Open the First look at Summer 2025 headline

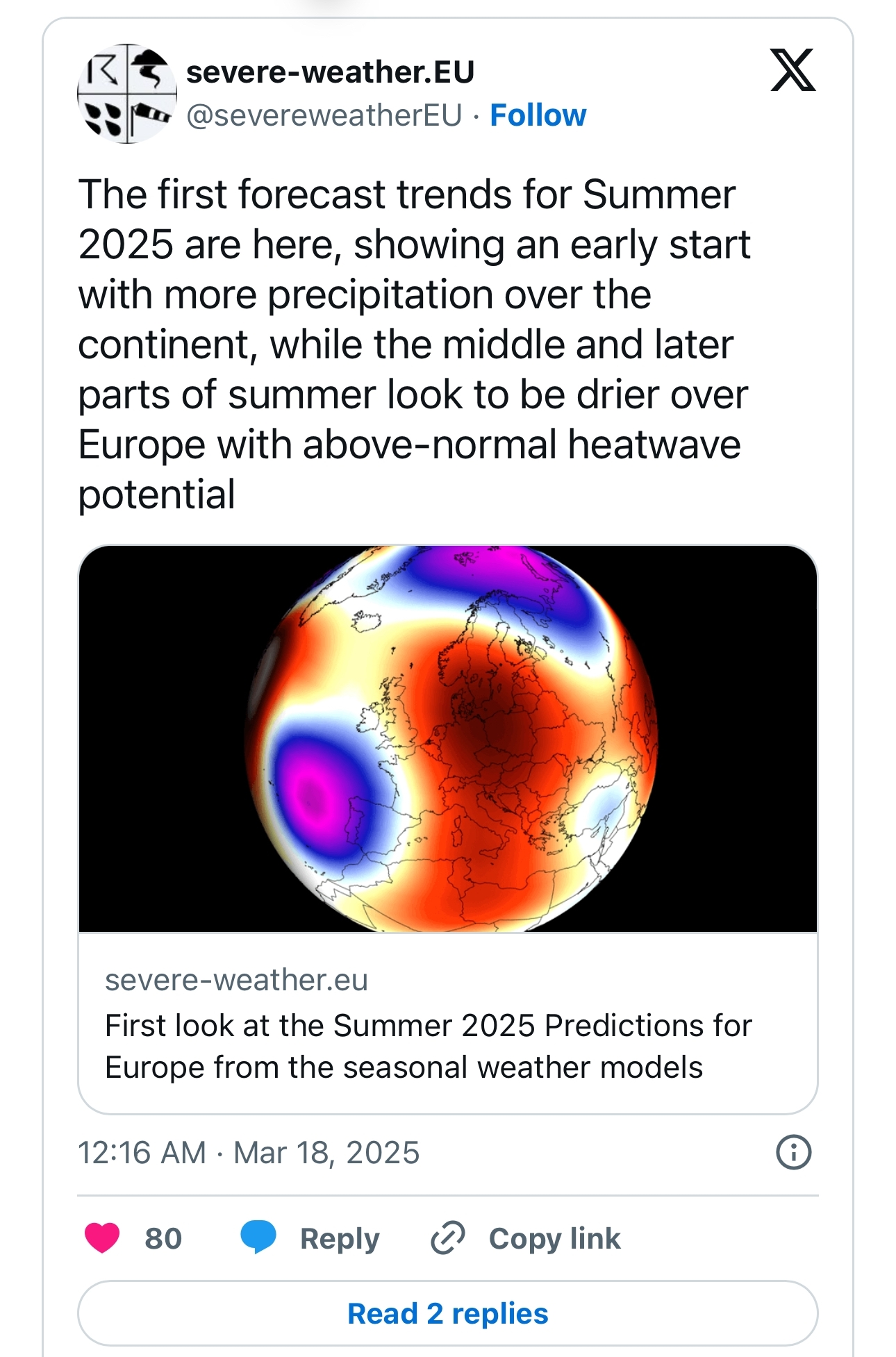[428, 1046]
